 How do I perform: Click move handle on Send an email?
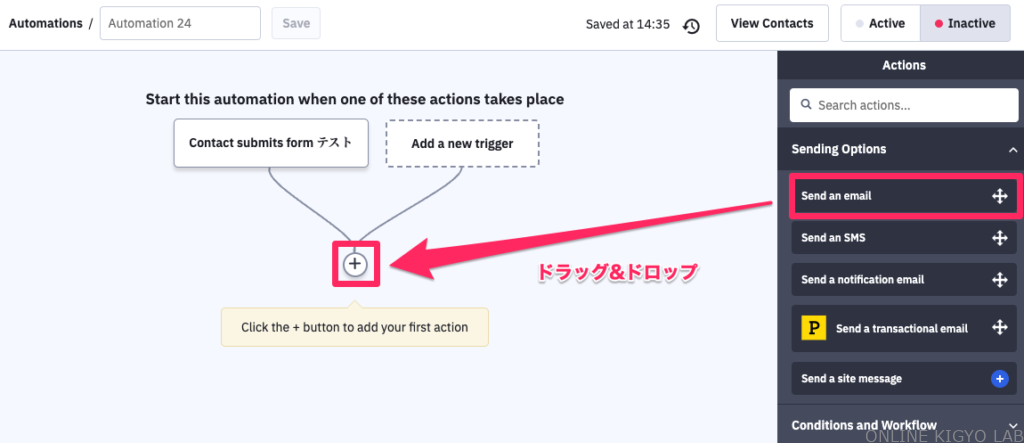(x=999, y=196)
